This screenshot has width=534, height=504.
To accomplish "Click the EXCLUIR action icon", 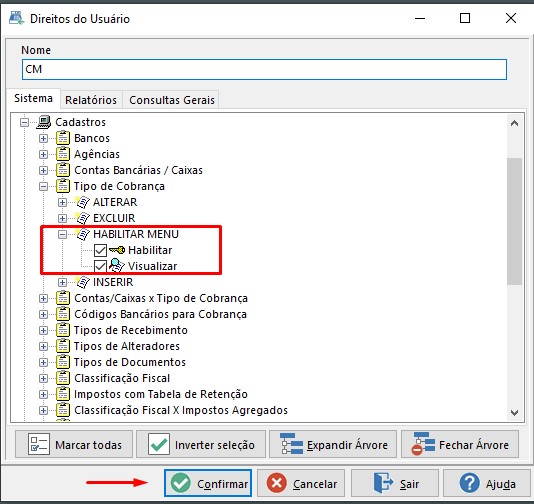I will 82,218.
